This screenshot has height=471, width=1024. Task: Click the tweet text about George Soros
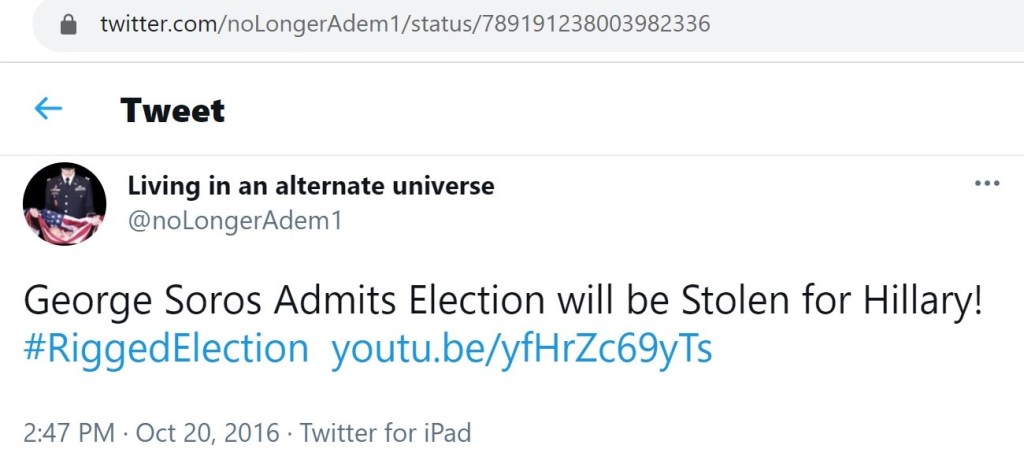pos(500,301)
